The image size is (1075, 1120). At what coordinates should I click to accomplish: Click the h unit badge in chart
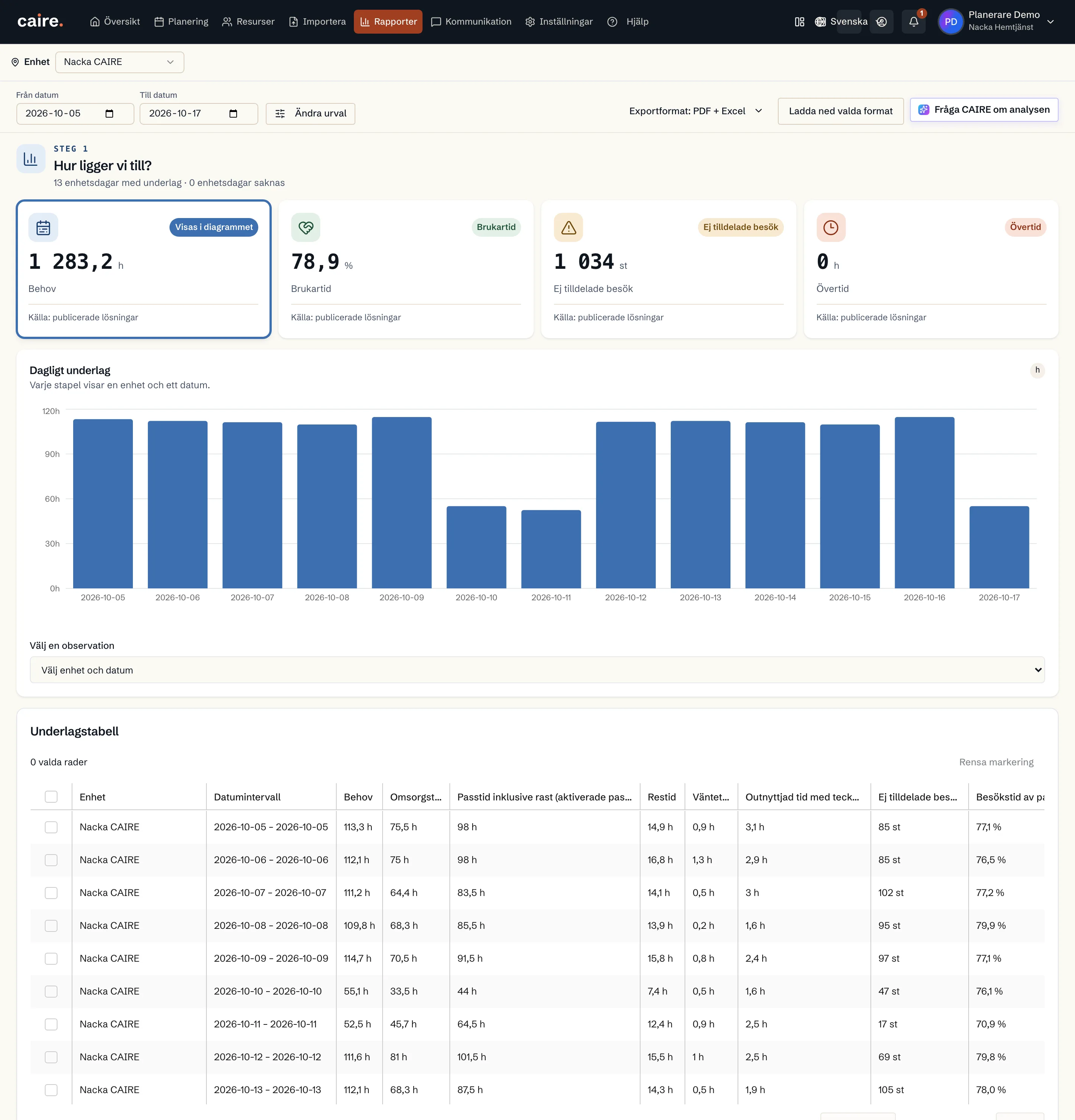click(x=1037, y=370)
